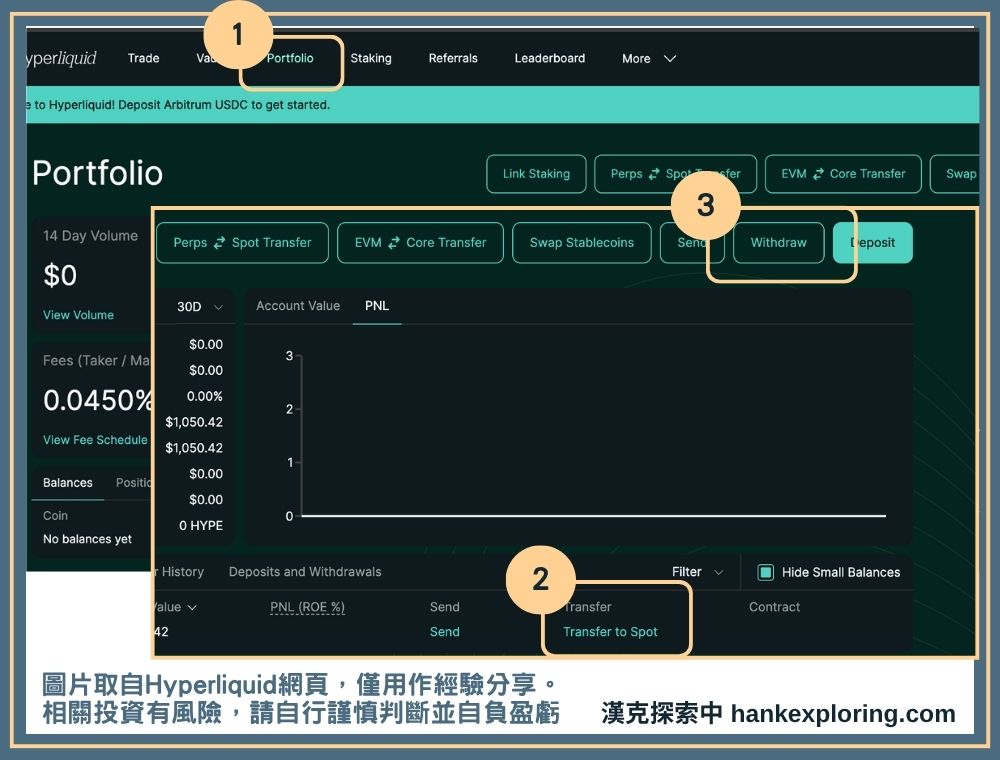Open the Filter dropdown
Screen dimensions: 1000x760
(697, 572)
